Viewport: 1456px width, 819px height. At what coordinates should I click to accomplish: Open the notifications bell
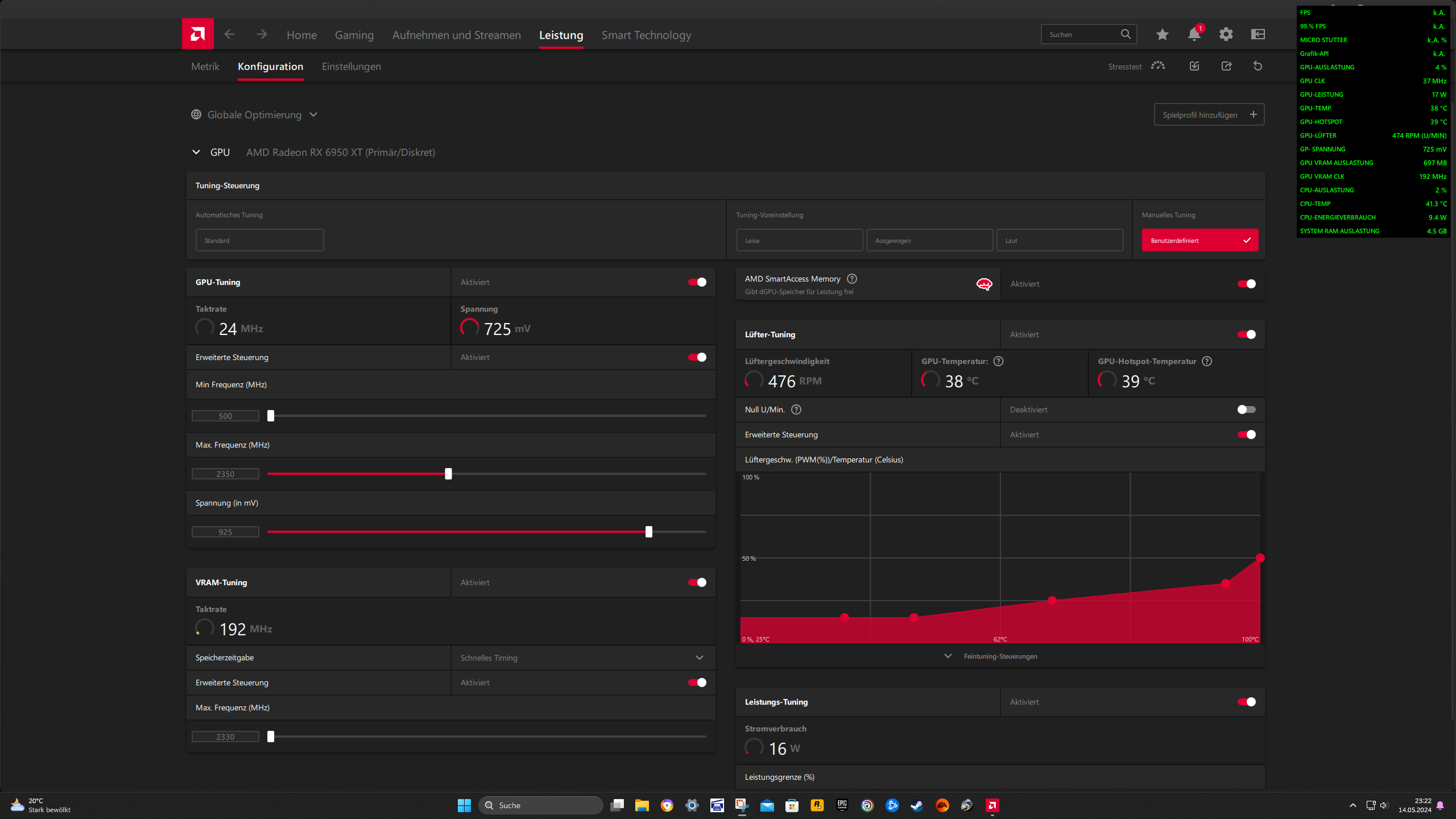[1194, 35]
